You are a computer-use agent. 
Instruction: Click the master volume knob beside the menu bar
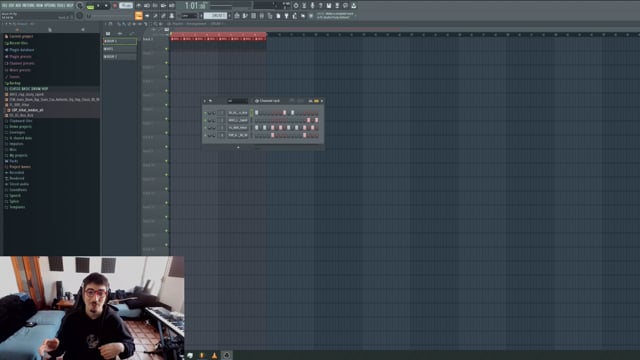(80, 6)
